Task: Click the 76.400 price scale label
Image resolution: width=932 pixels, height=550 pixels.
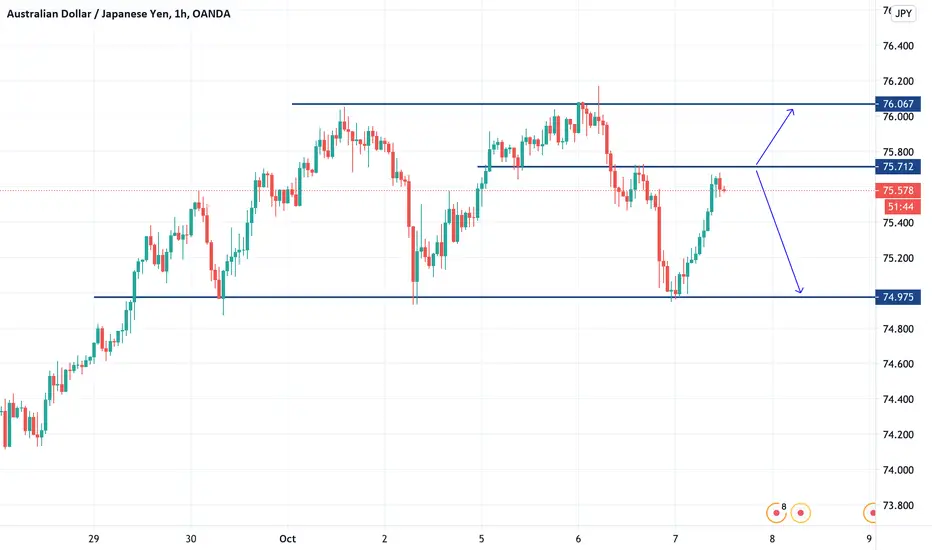Action: (x=898, y=46)
